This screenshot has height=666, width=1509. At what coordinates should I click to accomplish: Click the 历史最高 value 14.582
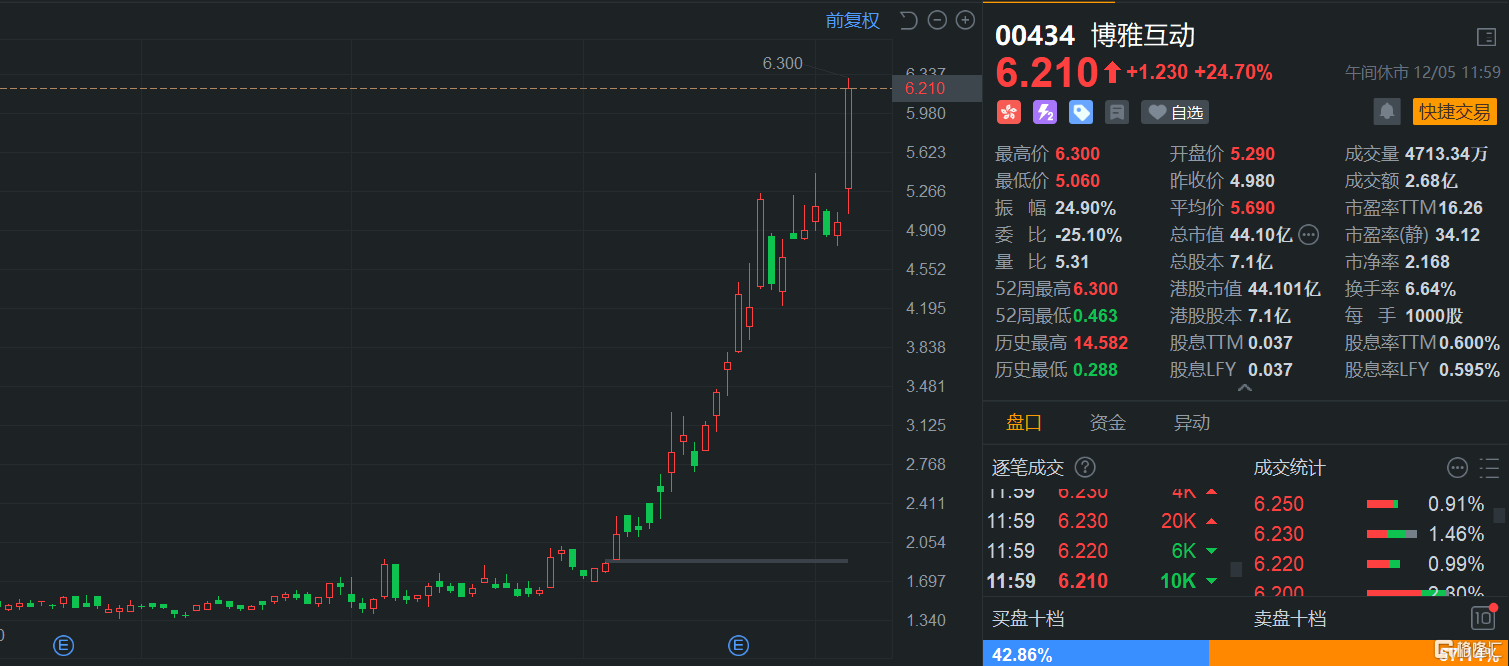(x=1100, y=343)
